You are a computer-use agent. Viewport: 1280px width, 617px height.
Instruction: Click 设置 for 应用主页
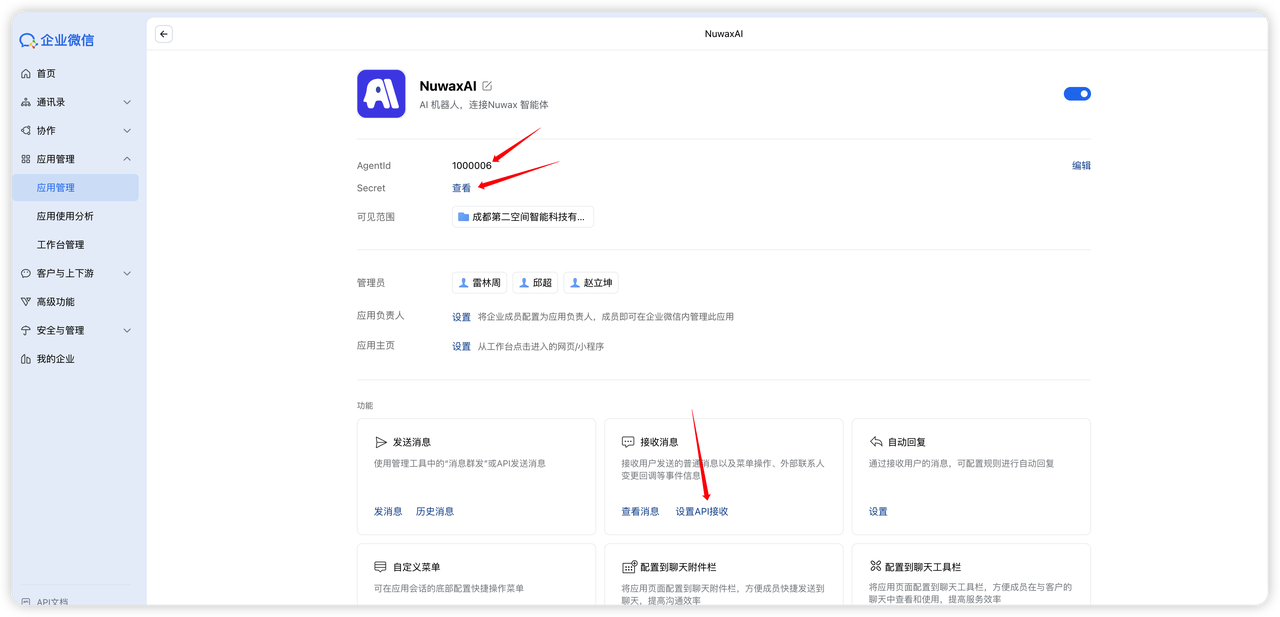[461, 347]
